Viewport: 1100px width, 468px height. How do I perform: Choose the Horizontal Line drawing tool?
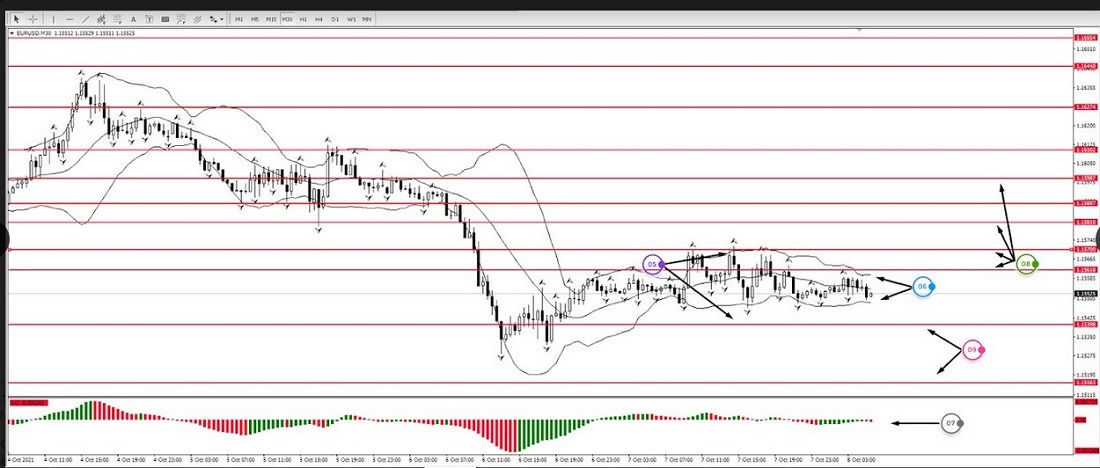click(70, 19)
